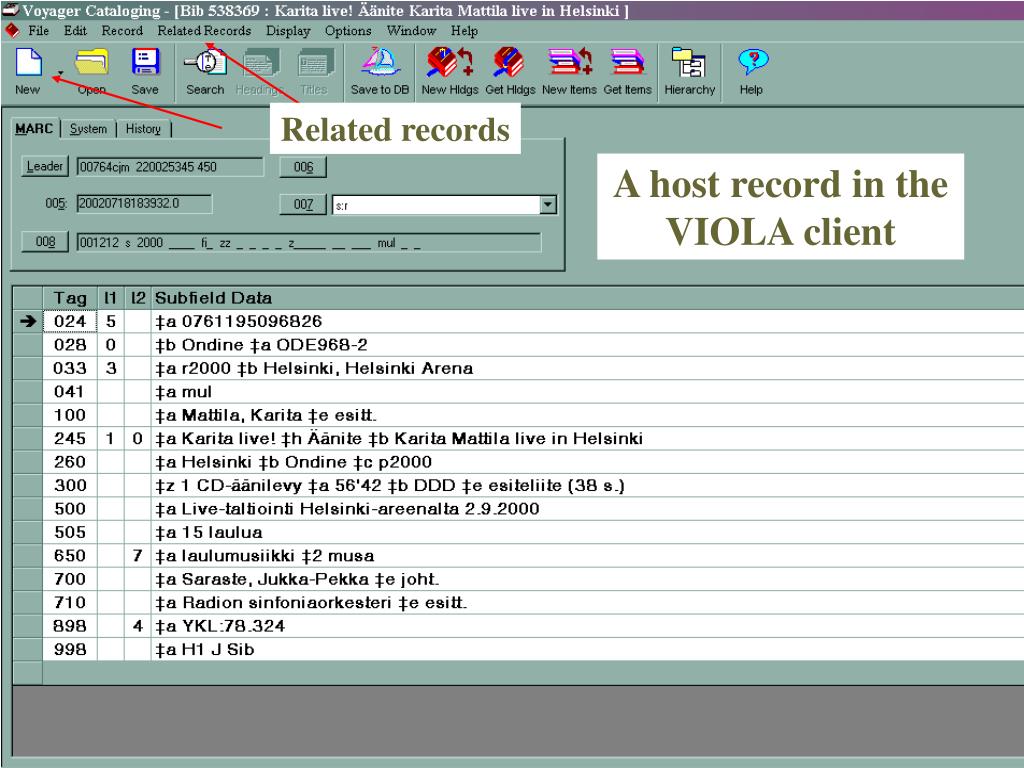Create new holdings with New Hldgs
Viewport: 1024px width, 768px height.
450,71
